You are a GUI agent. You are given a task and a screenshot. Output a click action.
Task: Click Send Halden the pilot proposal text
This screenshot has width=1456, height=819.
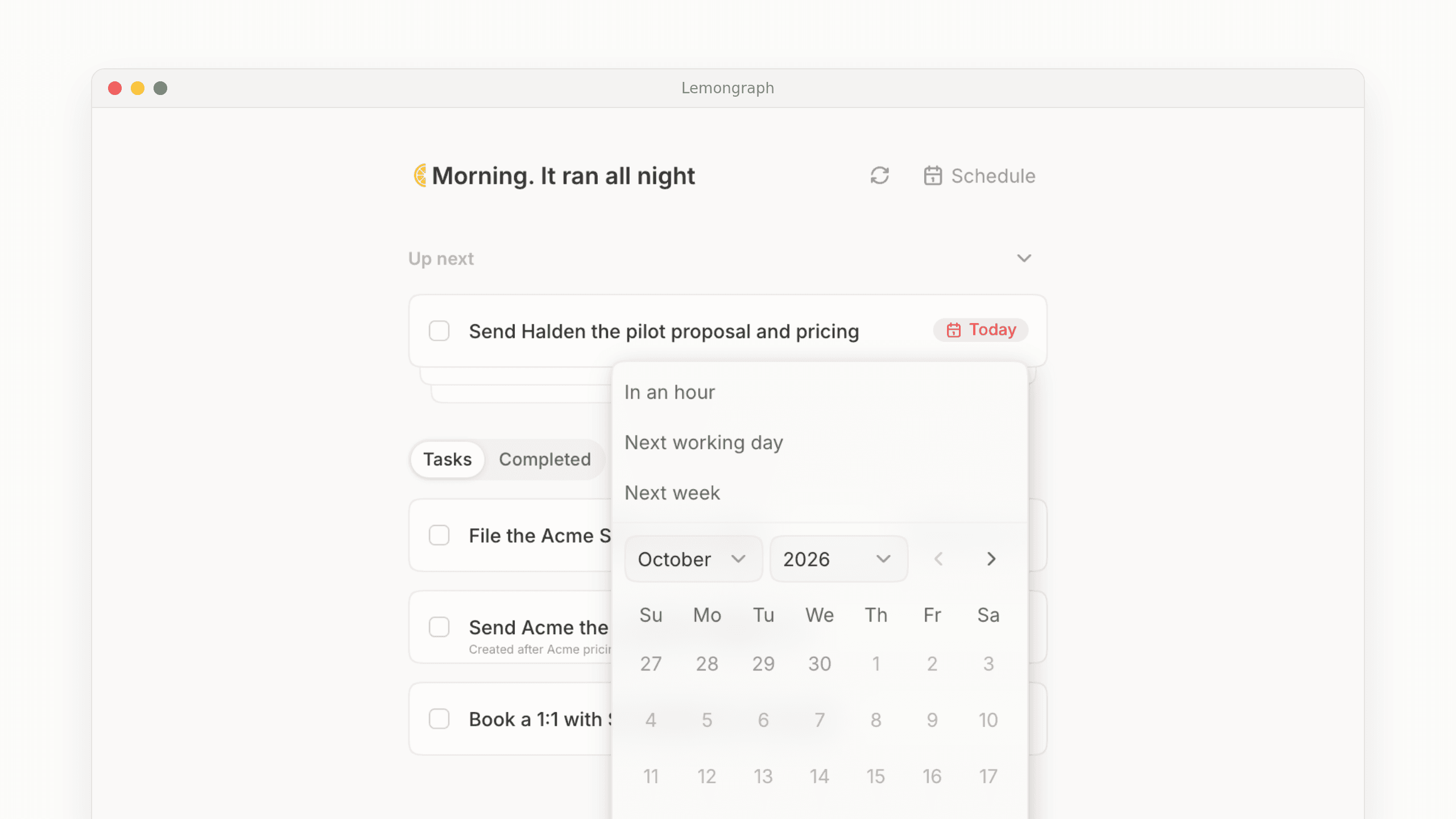(x=664, y=331)
